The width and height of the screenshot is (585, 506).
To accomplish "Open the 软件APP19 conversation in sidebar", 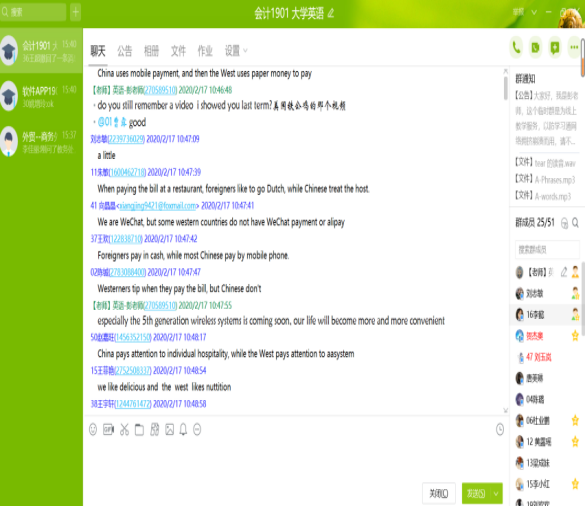I will tap(41, 96).
